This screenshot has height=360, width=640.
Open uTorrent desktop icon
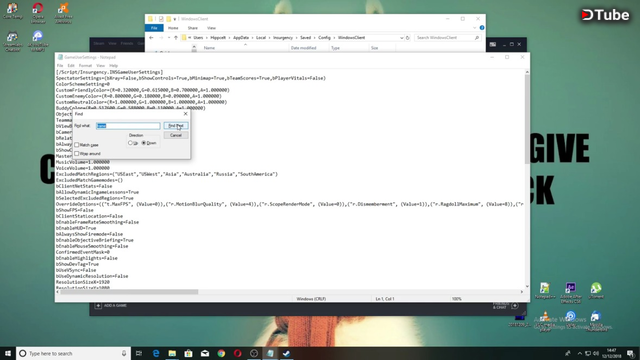click(596, 291)
